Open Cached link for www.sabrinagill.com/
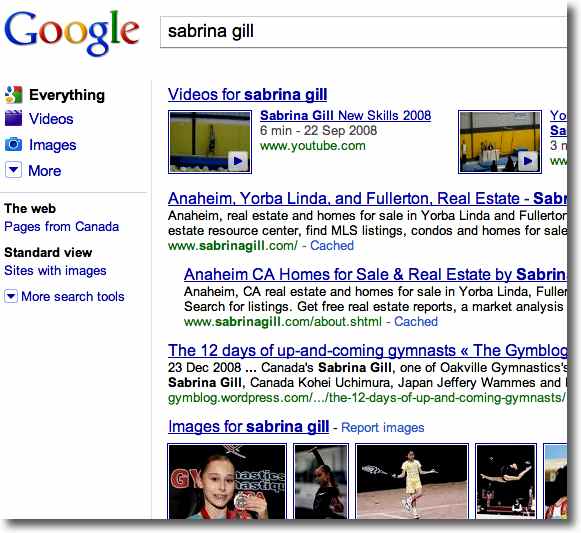 (x=332, y=245)
